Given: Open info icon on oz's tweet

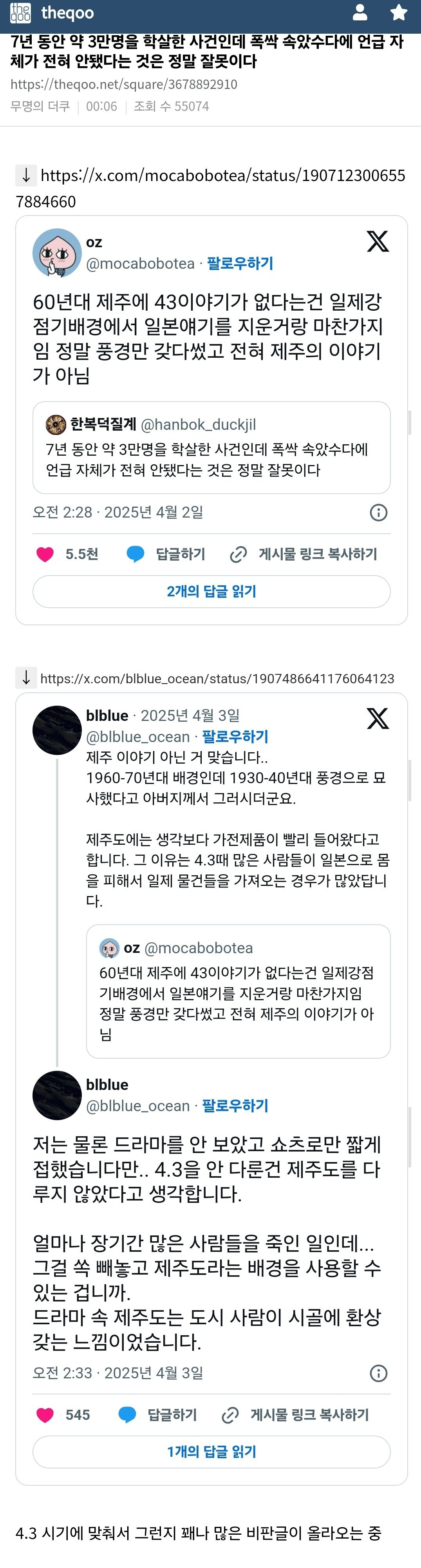Looking at the screenshot, I should coord(378,512).
